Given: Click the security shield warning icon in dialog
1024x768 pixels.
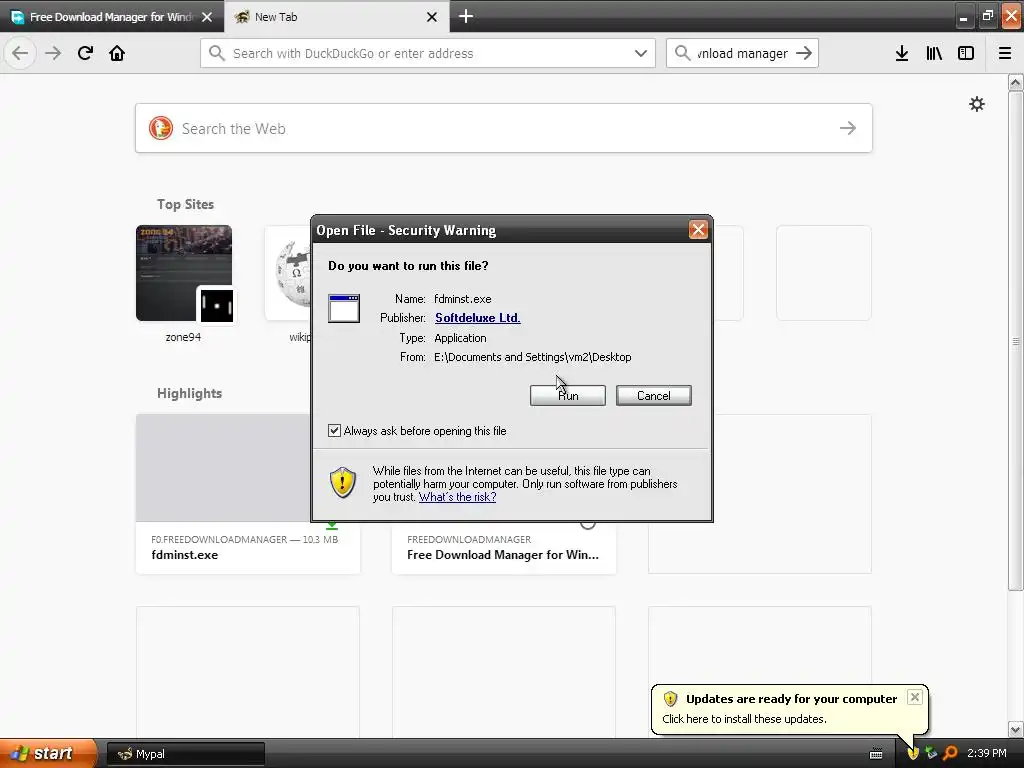Looking at the screenshot, I should pos(343,482).
